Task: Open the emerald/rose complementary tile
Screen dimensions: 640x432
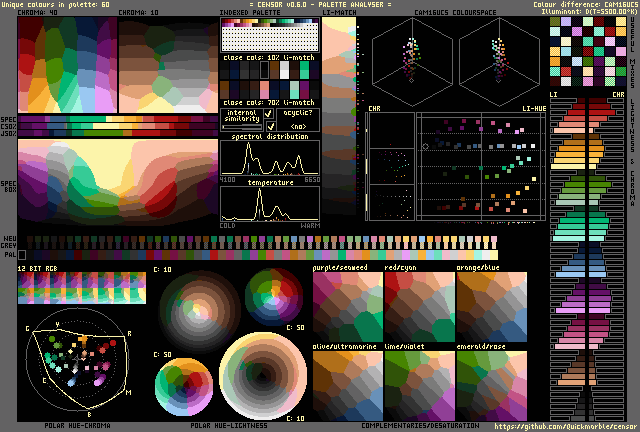Action: 491,386
